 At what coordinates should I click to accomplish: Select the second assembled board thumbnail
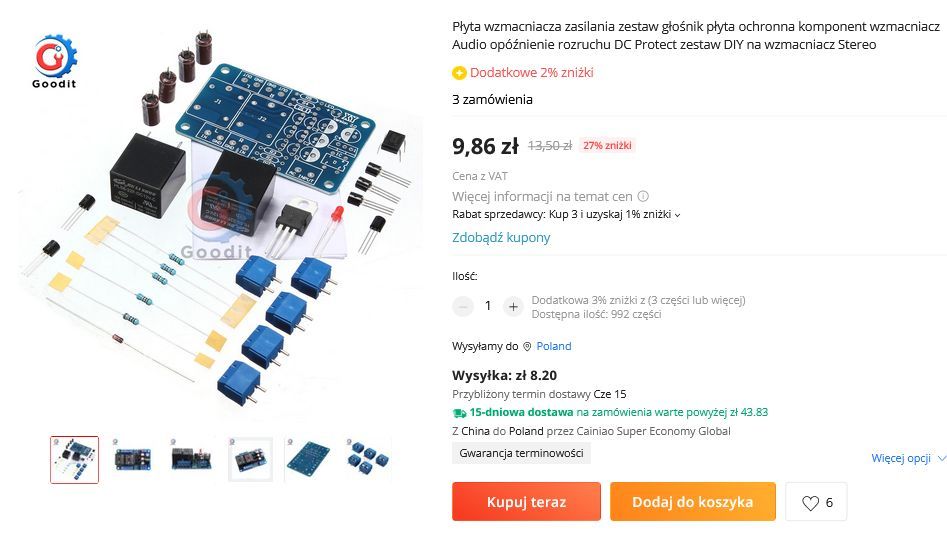(x=132, y=460)
